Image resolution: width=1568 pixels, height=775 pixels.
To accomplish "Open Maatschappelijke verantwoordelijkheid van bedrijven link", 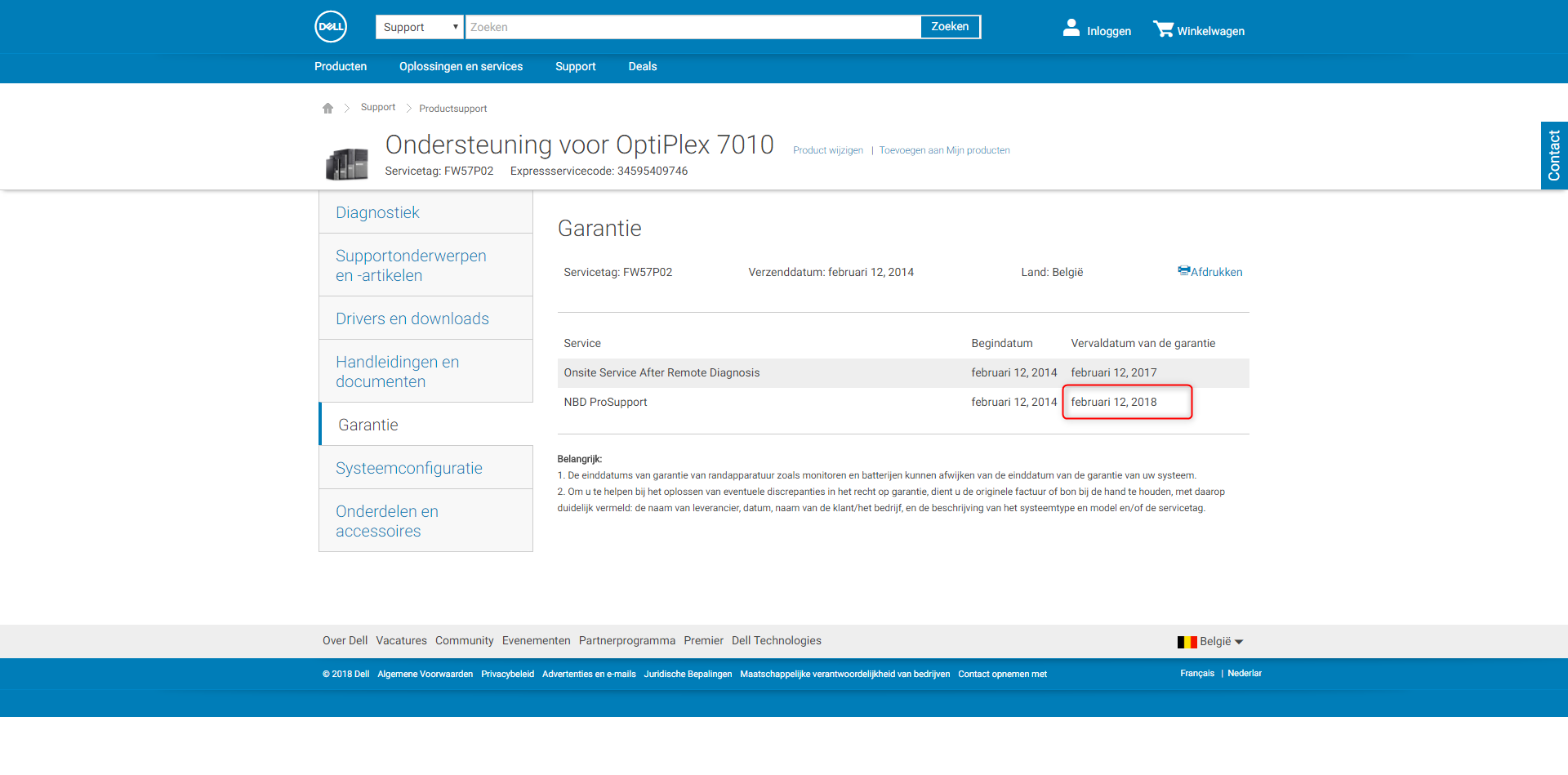I will 845,675.
